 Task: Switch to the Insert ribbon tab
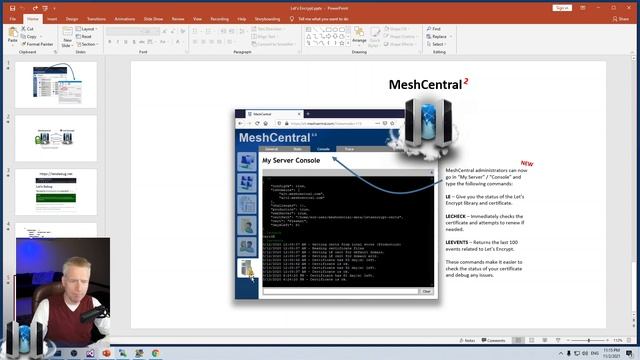(x=52, y=19)
